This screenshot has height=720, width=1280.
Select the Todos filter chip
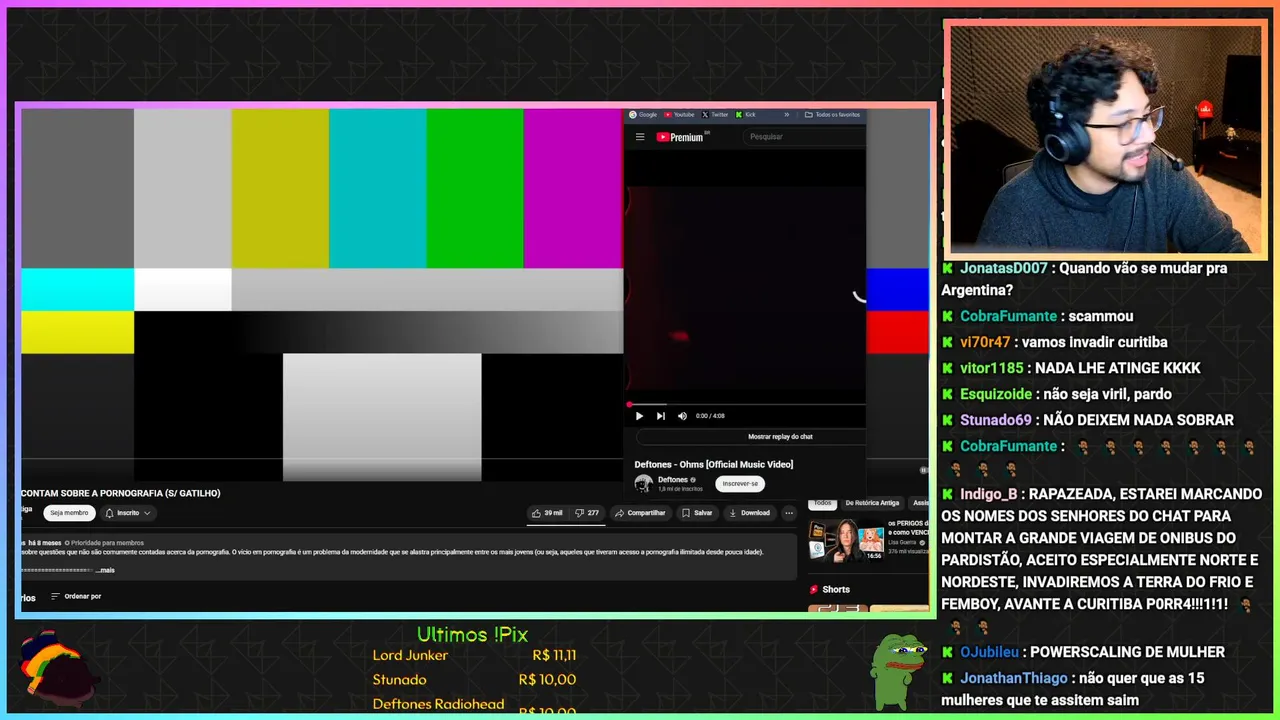[822, 503]
